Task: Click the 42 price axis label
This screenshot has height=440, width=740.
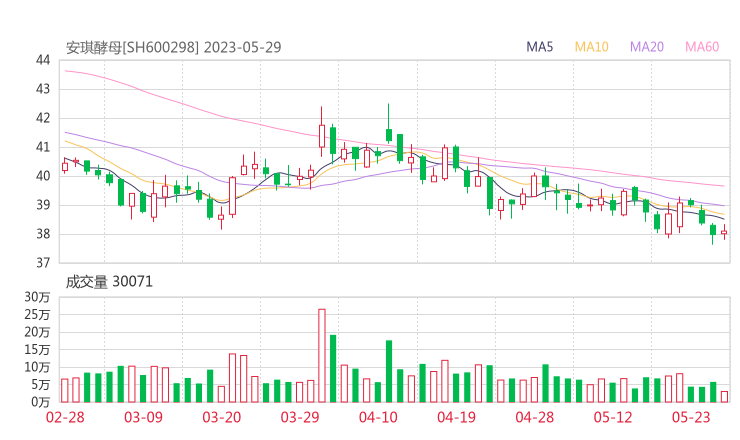Action: coord(43,118)
